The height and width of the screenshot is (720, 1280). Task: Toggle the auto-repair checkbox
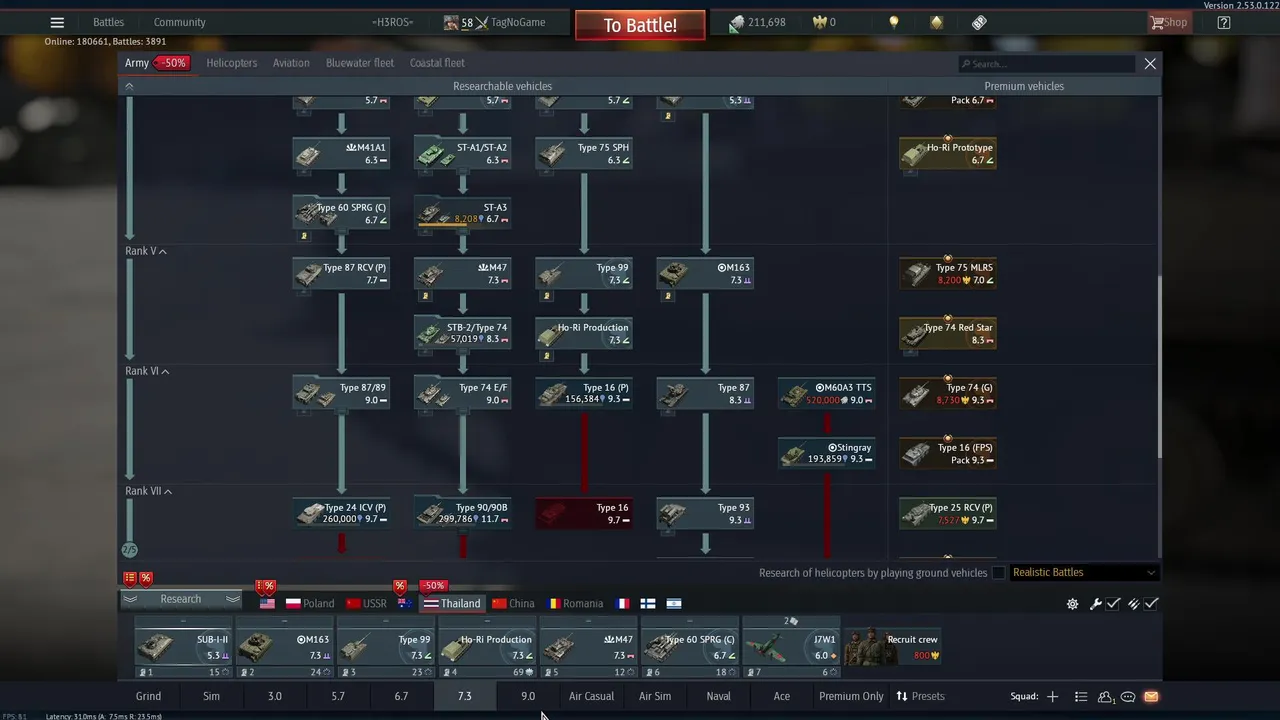pyautogui.click(x=1112, y=604)
